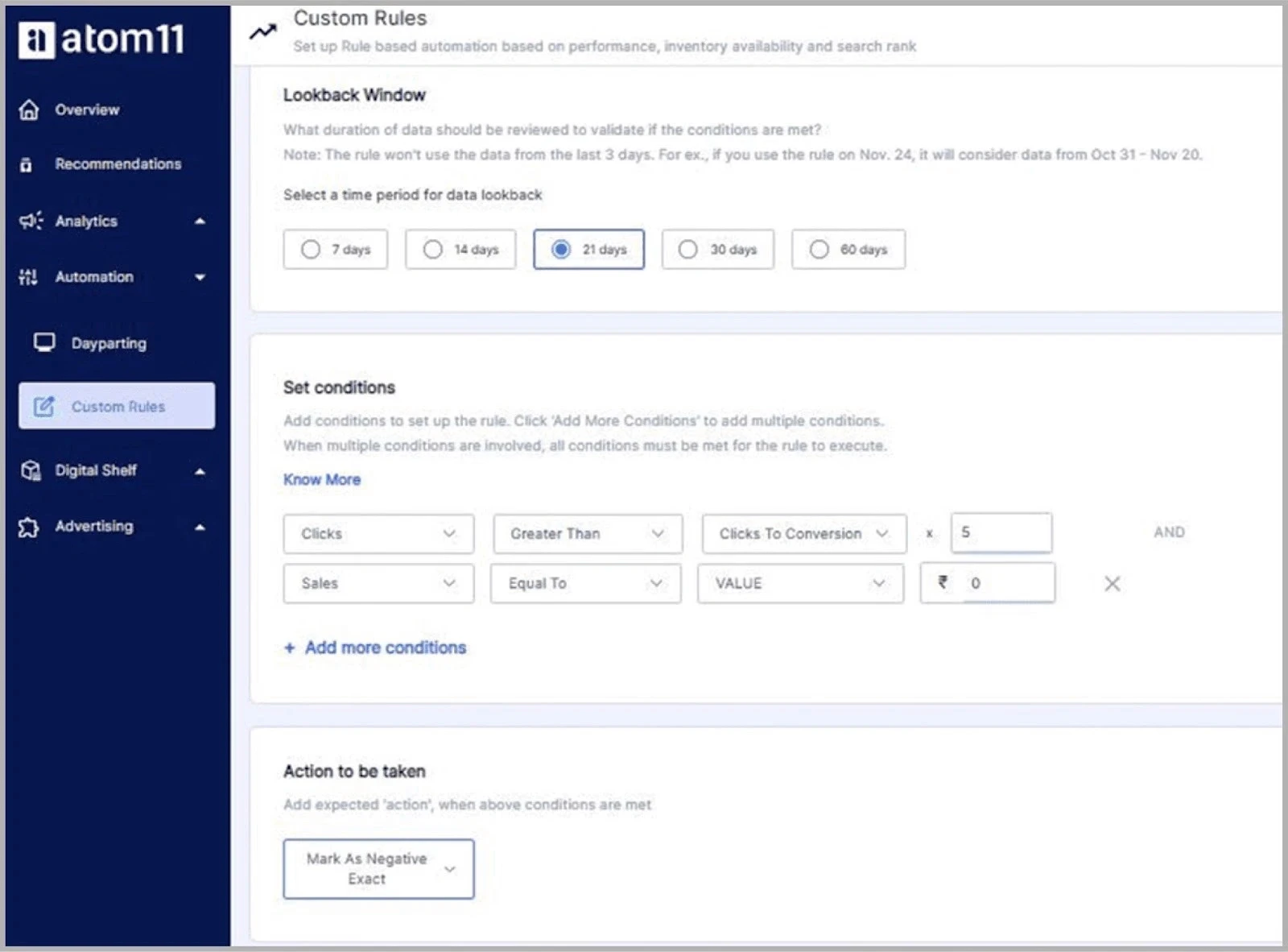Open the Clicks metric dropdown
1288x952 pixels.
click(378, 534)
